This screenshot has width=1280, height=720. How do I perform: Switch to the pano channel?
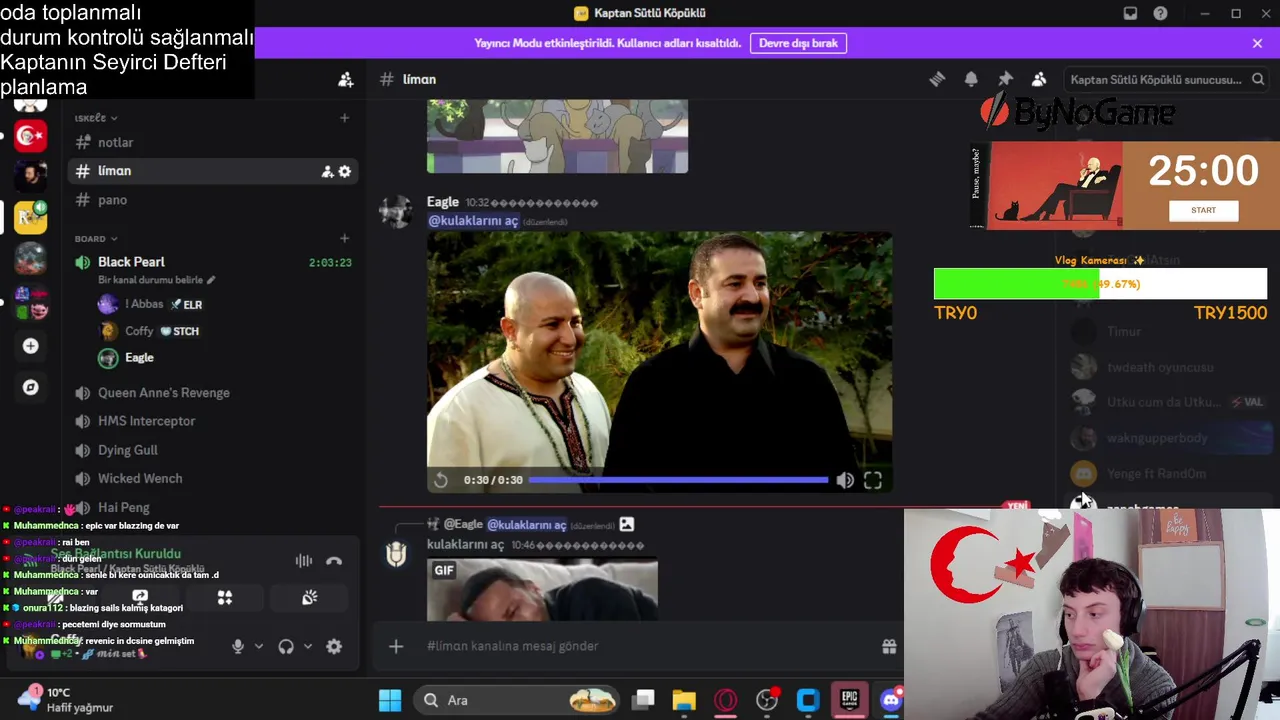click(x=212, y=200)
